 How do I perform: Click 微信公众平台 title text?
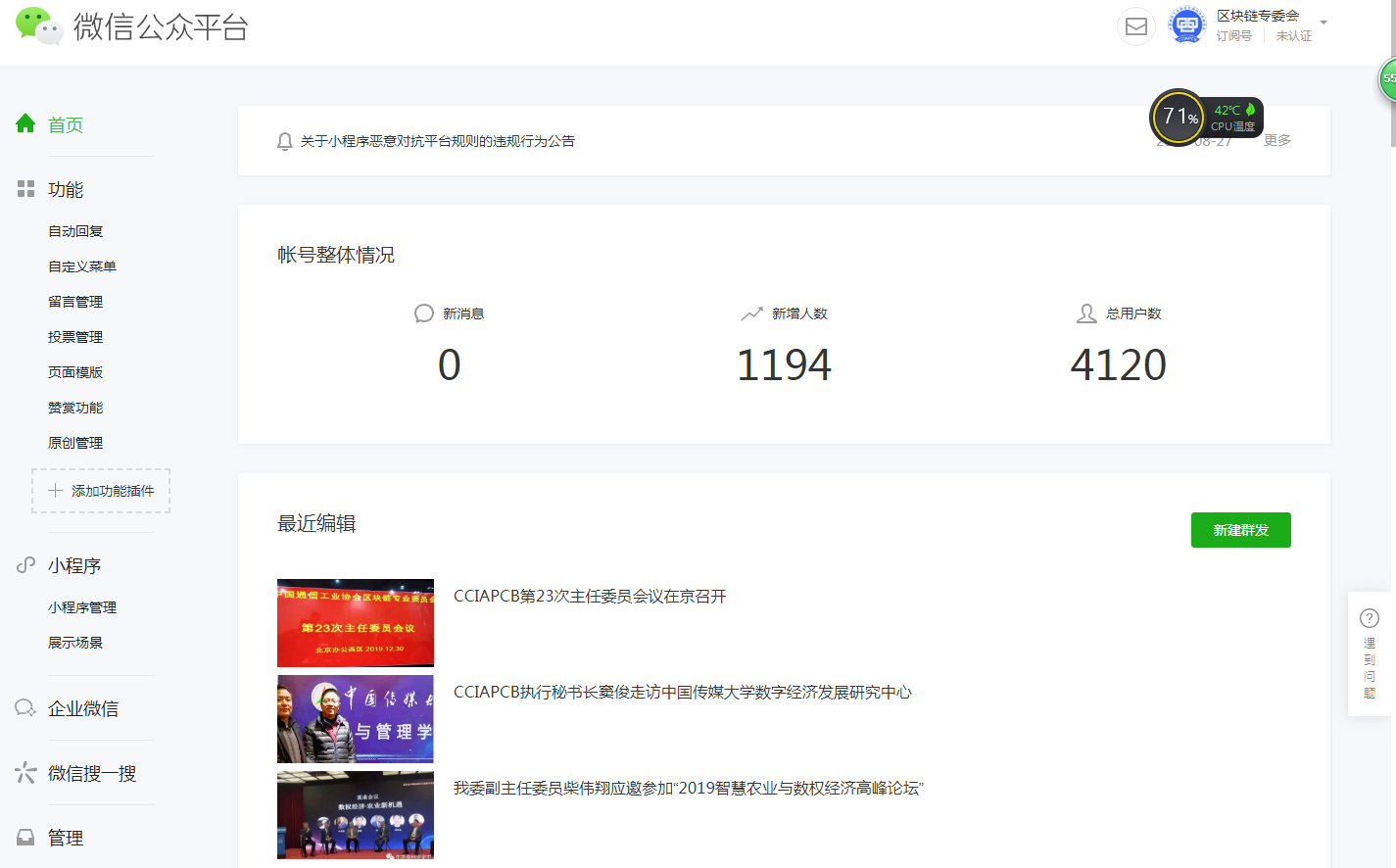161,26
